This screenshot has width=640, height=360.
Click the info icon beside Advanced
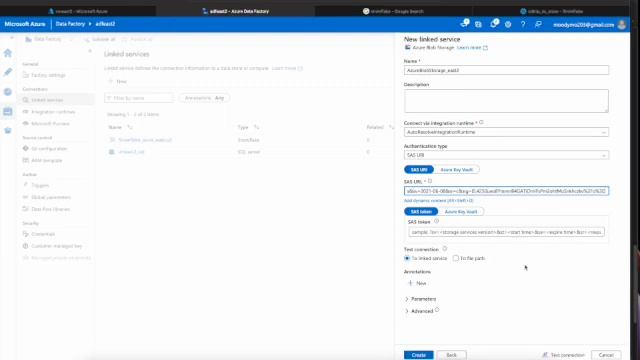pyautogui.click(x=437, y=310)
